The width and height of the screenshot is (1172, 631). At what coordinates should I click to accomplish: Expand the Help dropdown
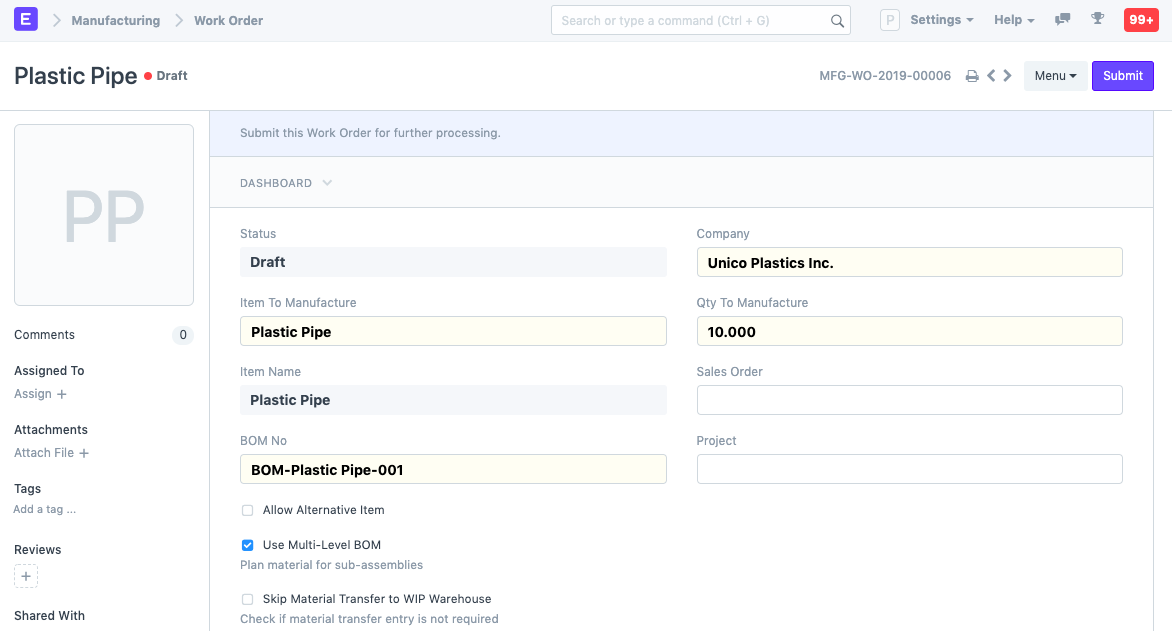click(x=1014, y=20)
